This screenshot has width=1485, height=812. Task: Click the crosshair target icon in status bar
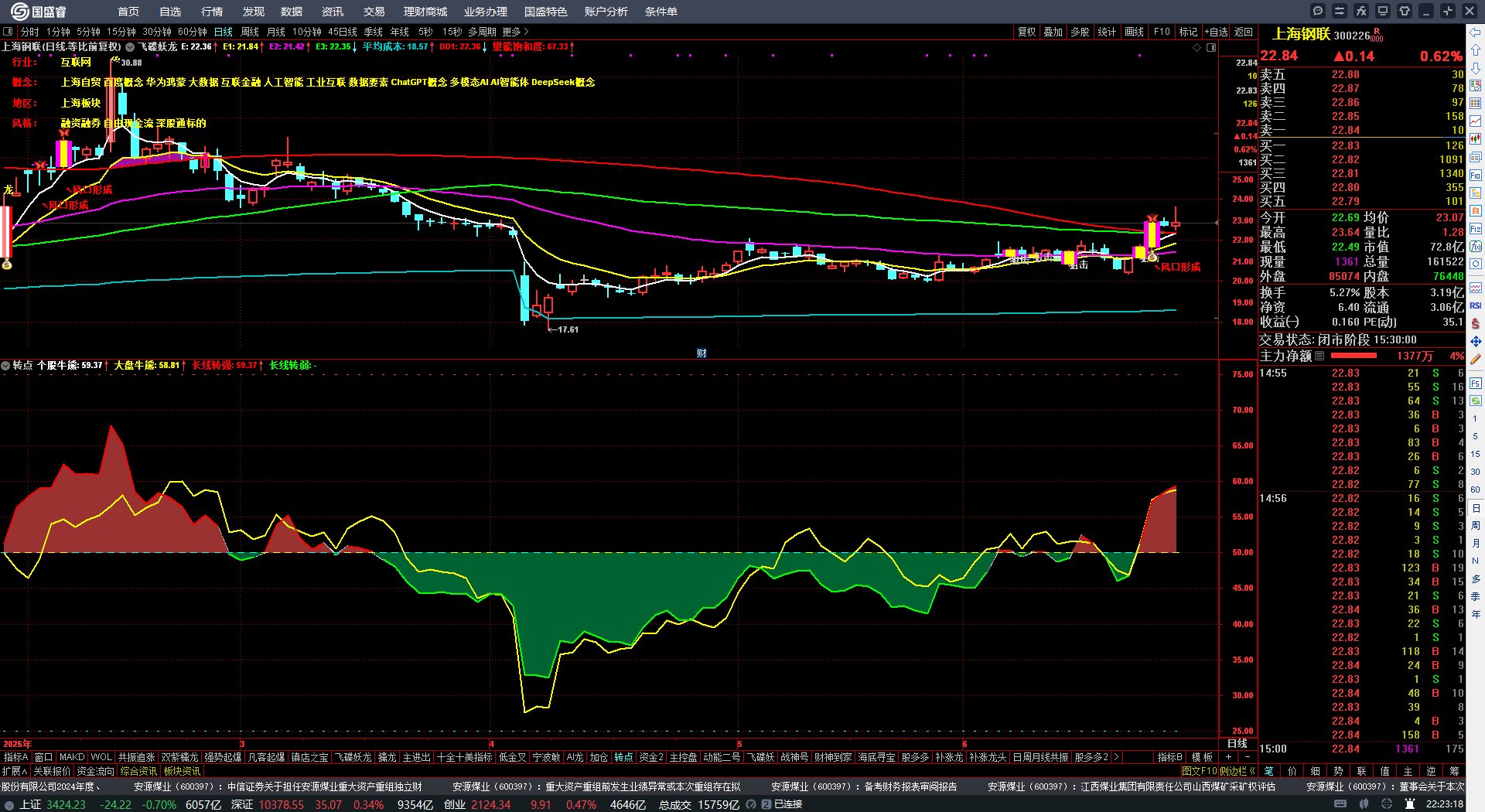click(x=1388, y=804)
